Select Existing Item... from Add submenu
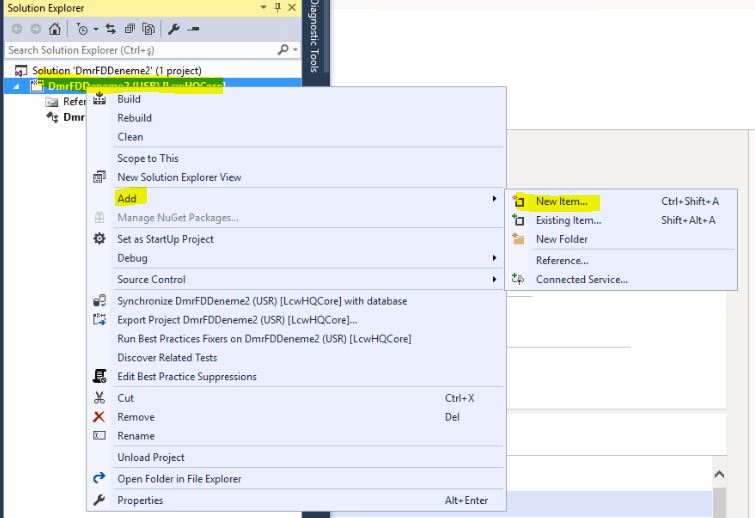The height and width of the screenshot is (518, 755). pos(568,220)
